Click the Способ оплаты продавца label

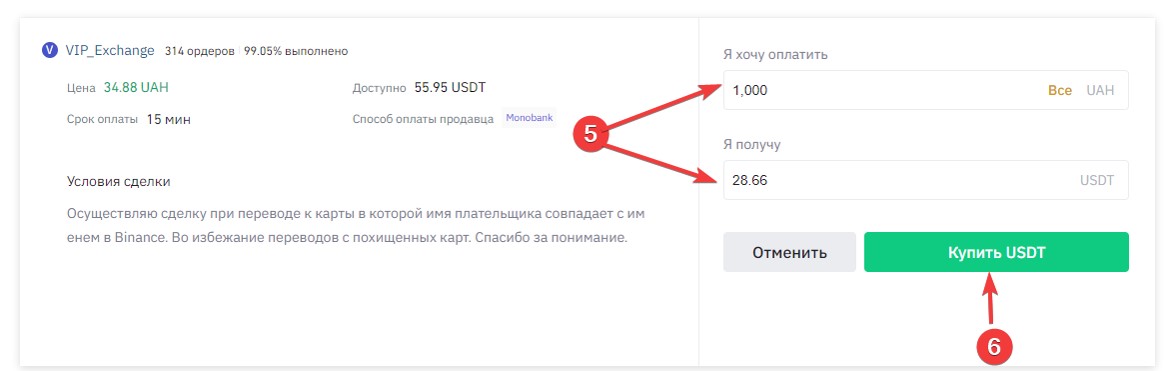423,119
